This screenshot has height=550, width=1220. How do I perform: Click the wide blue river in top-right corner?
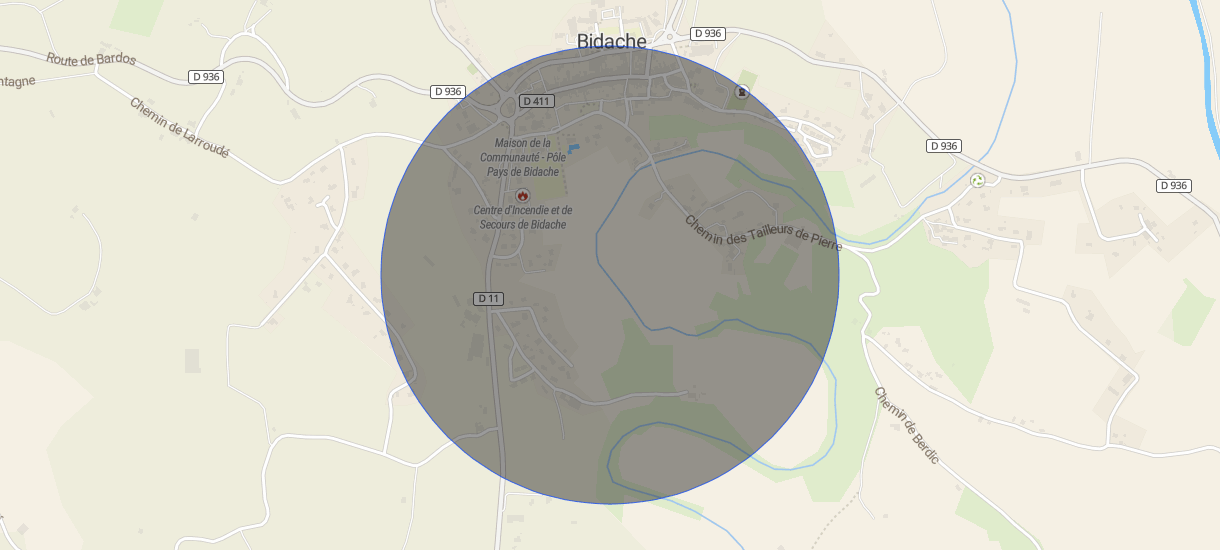click(1203, 70)
